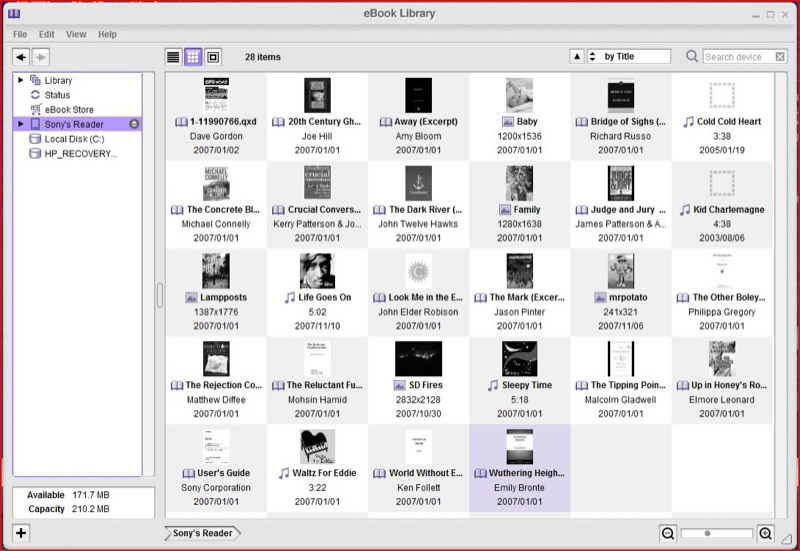Screen dimensions: 800x551
Task: Switch to thumbnail grid view
Action: coord(193,57)
